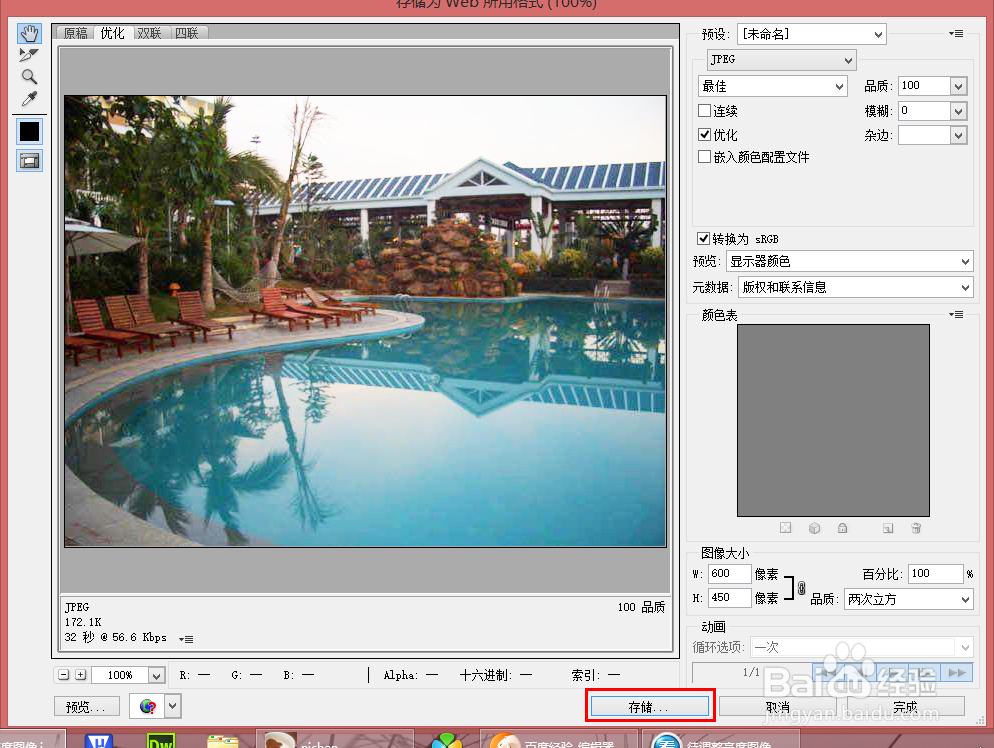Image resolution: width=994 pixels, height=748 pixels.
Task: Open the Dreamweaver taskbar icon
Action: tap(161, 740)
